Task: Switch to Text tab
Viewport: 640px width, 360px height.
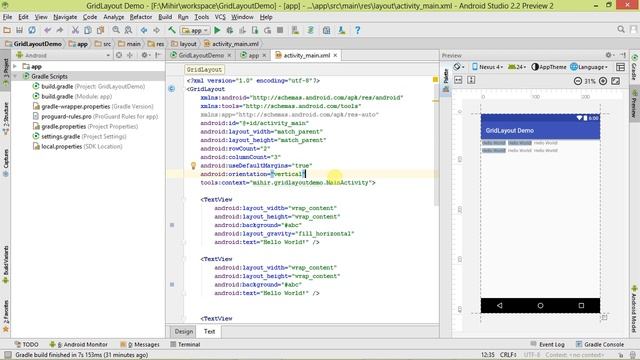Action: click(x=209, y=331)
